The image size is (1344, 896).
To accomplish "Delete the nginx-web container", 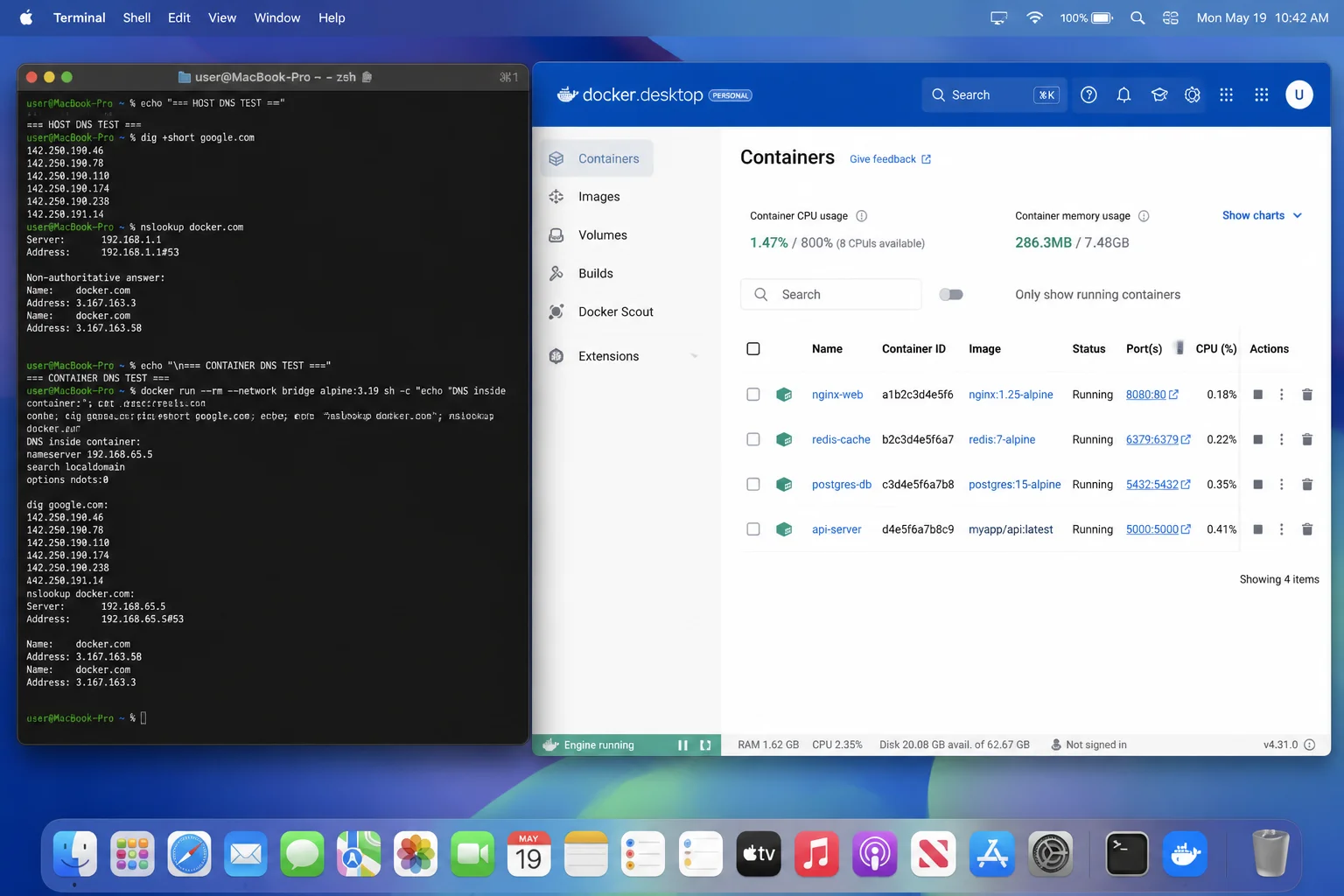I will point(1307,395).
